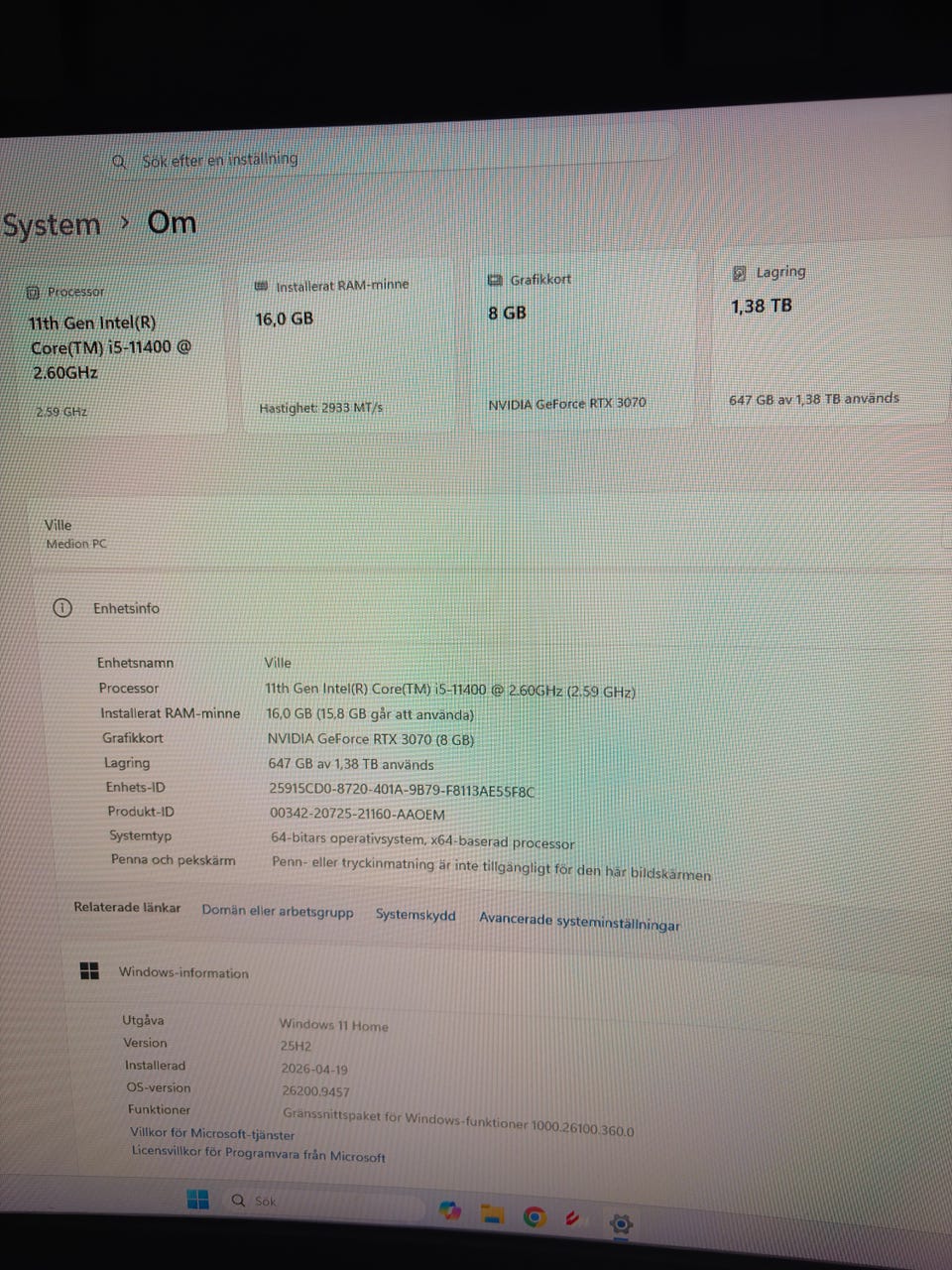952x1270 pixels.
Task: Click the Version value '25H2'
Action: click(296, 1046)
